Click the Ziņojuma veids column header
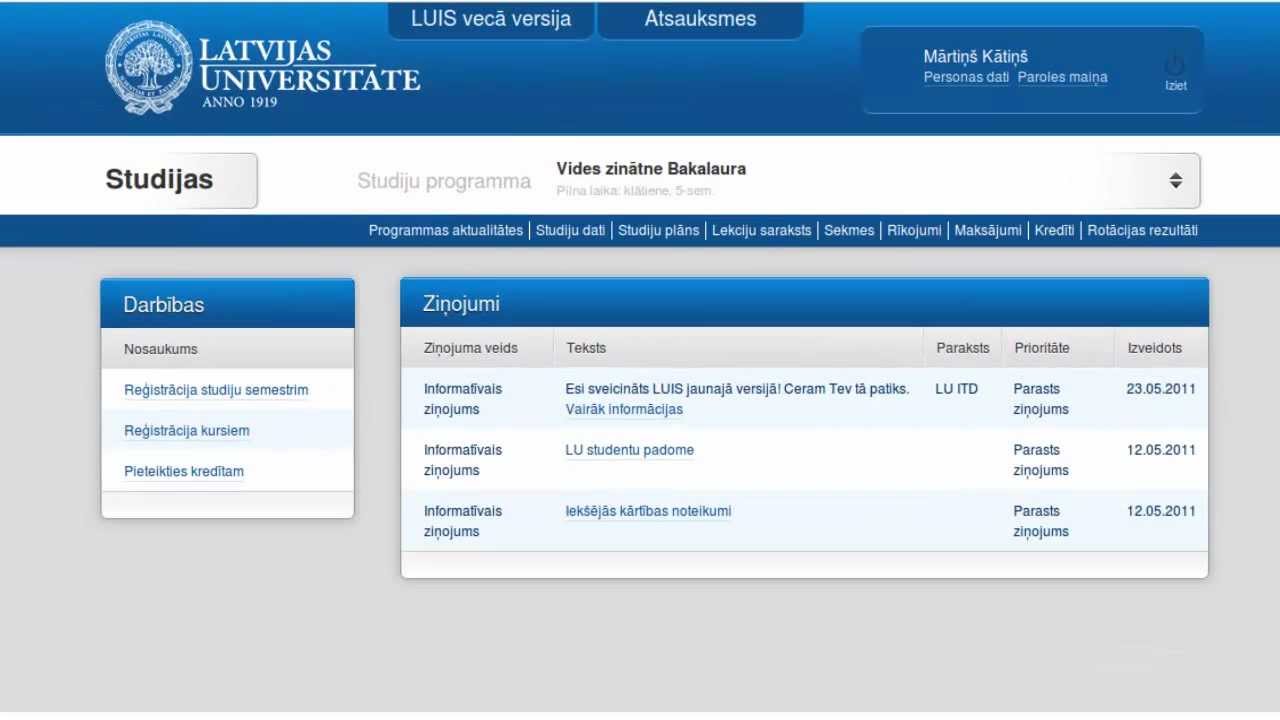 471,348
